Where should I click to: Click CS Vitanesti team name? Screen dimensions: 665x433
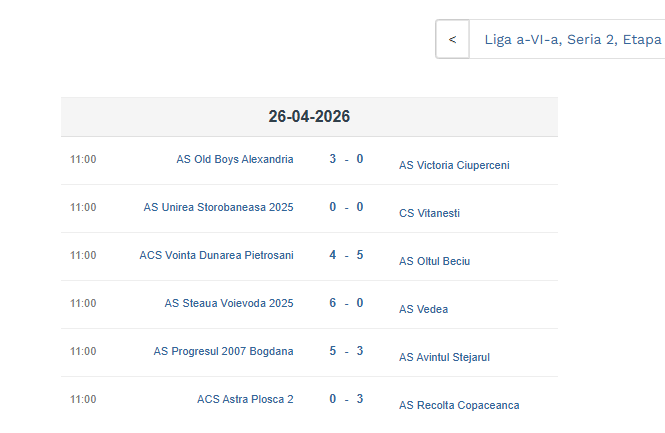click(x=429, y=213)
